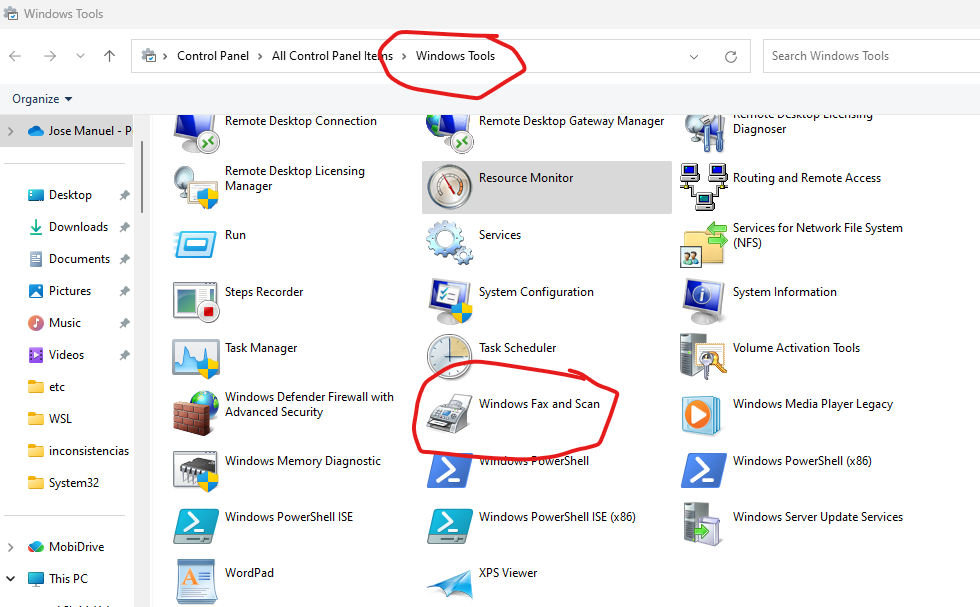Open the Windows PowerShell ISE (x86) icon
The height and width of the screenshot is (607, 980).
[x=450, y=526]
